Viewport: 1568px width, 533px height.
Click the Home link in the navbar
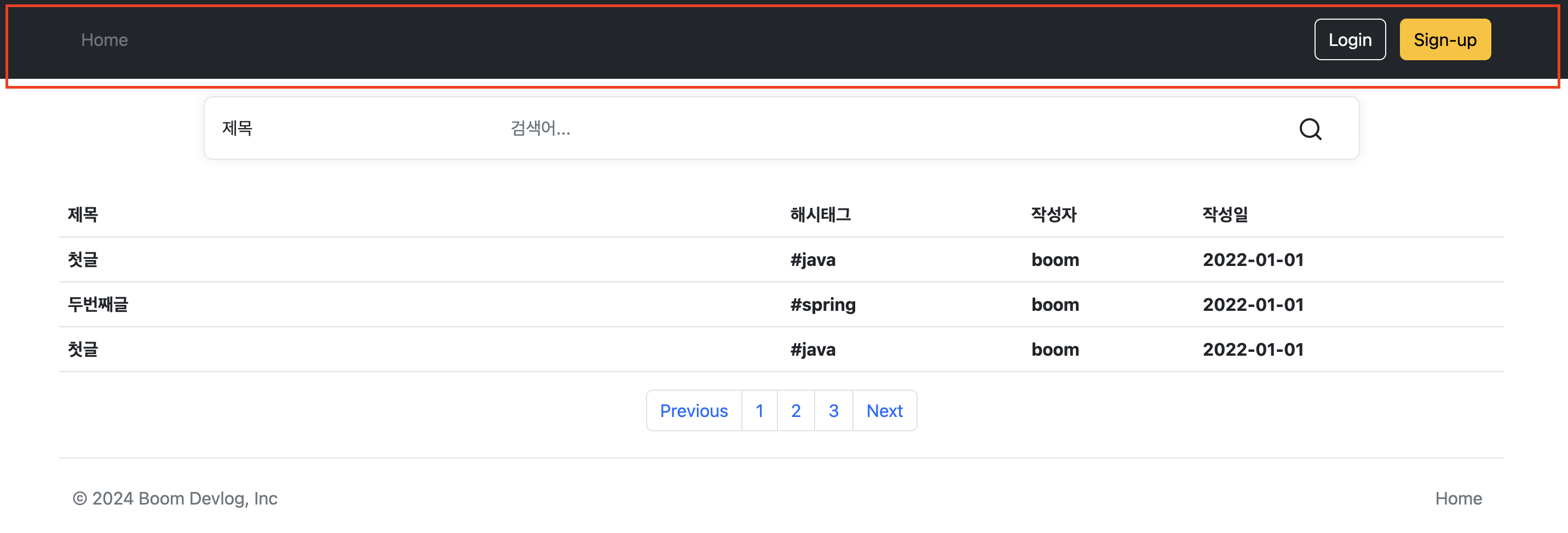click(x=104, y=40)
